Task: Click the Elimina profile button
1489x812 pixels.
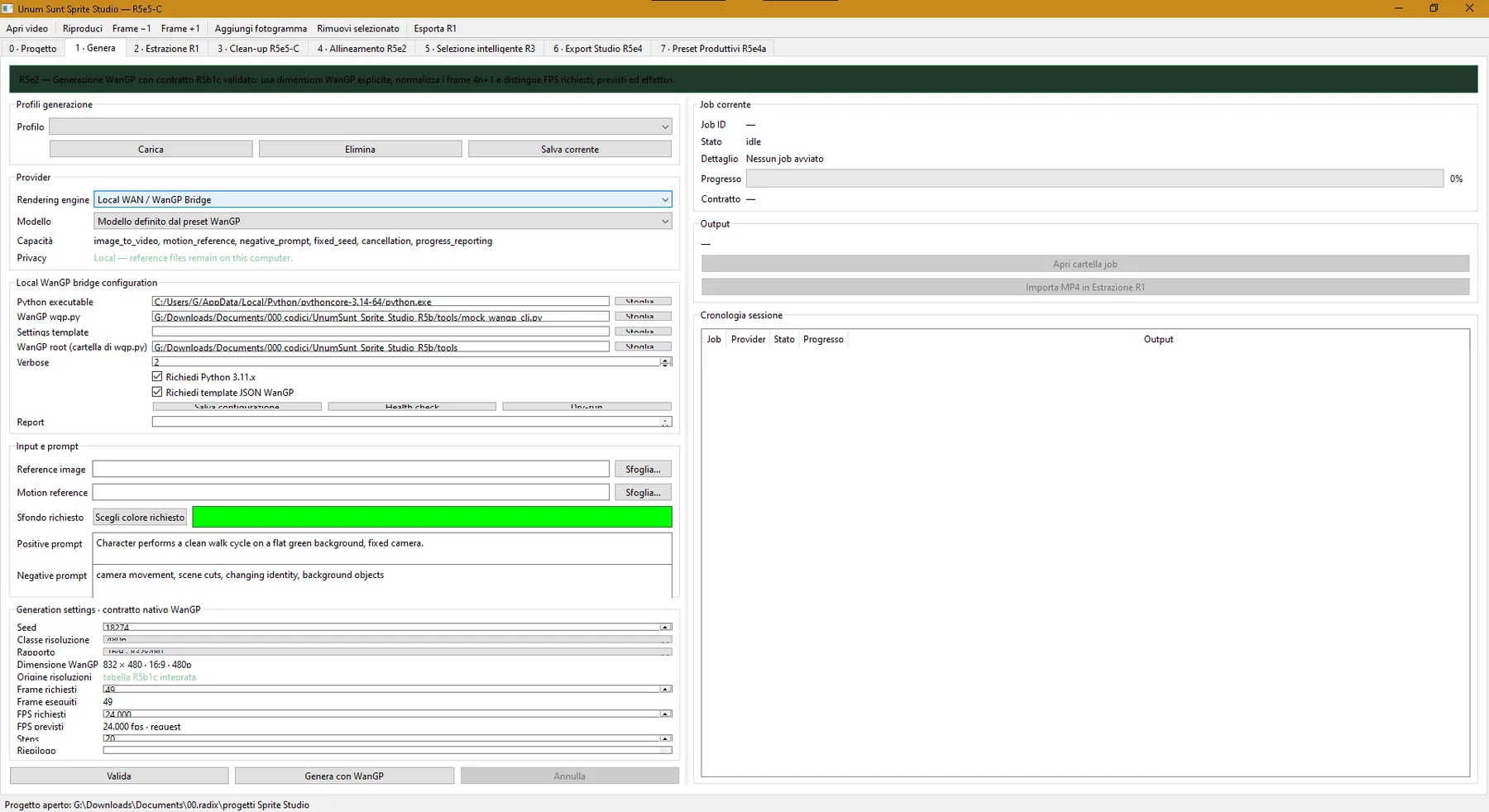Action: click(360, 149)
